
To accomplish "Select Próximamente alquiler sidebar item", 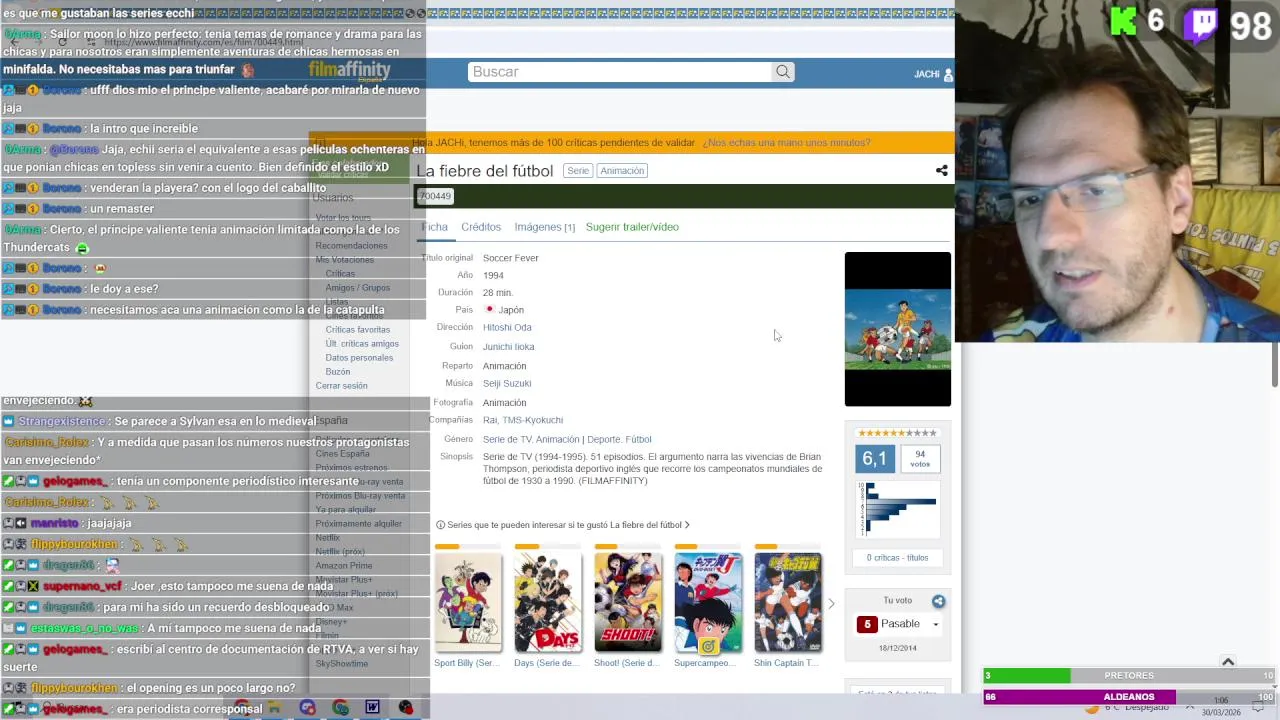I will (x=358, y=524).
